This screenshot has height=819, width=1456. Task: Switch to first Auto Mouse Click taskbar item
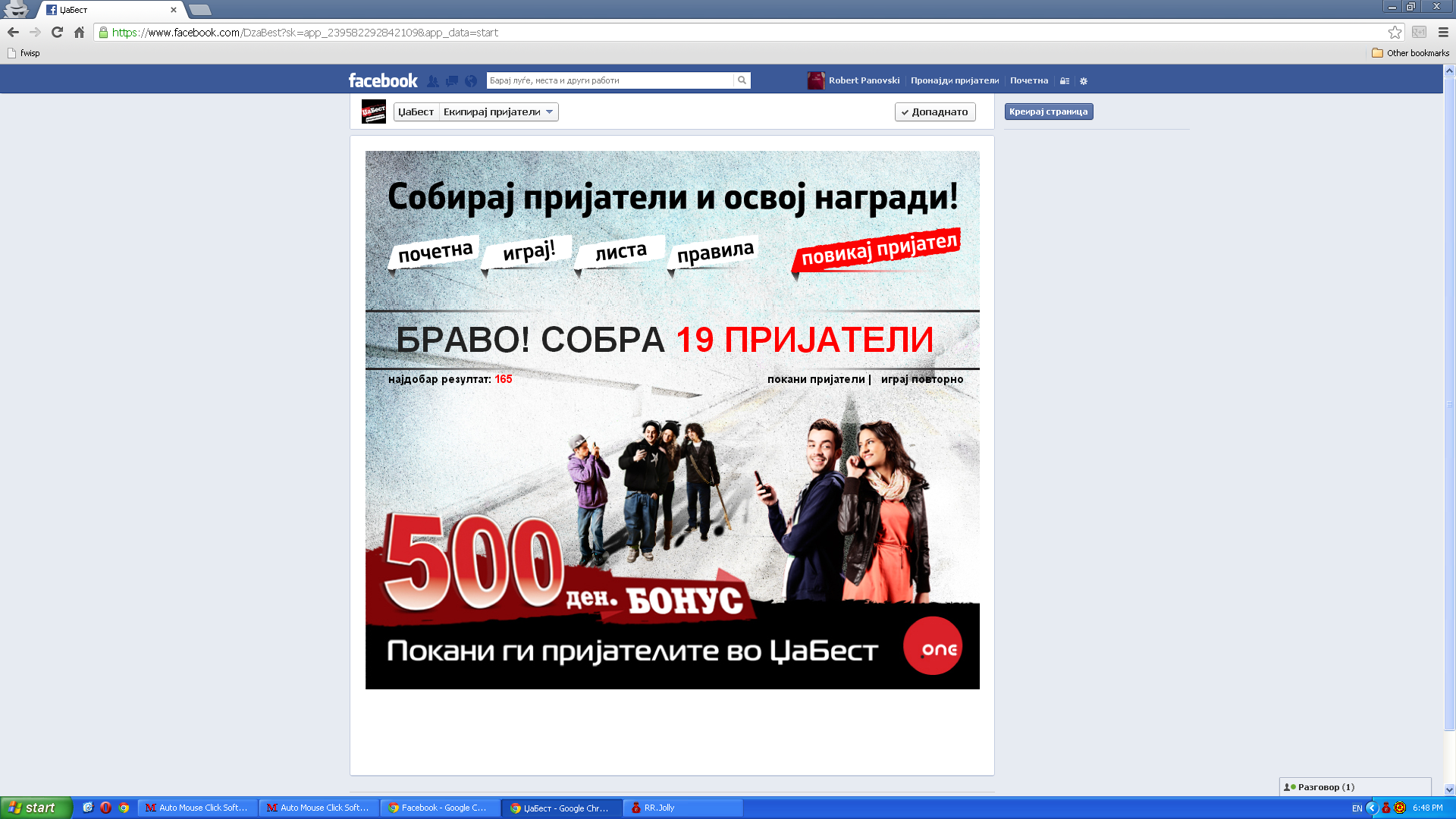(197, 808)
